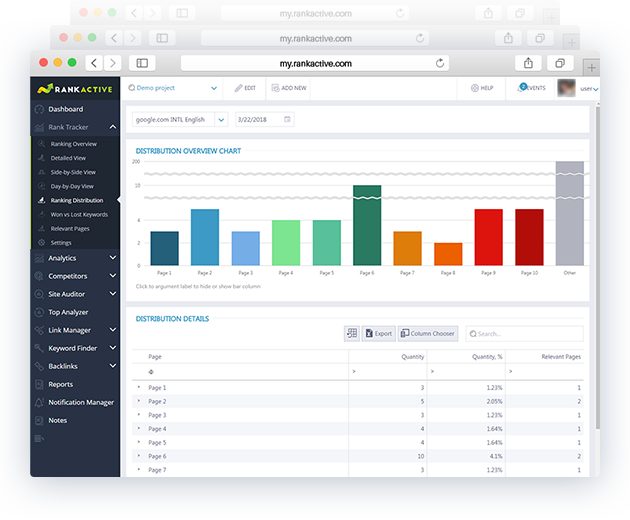Open Won vs Lost Keywords in the sidebar
This screenshot has height=520, width=630.
[79, 214]
